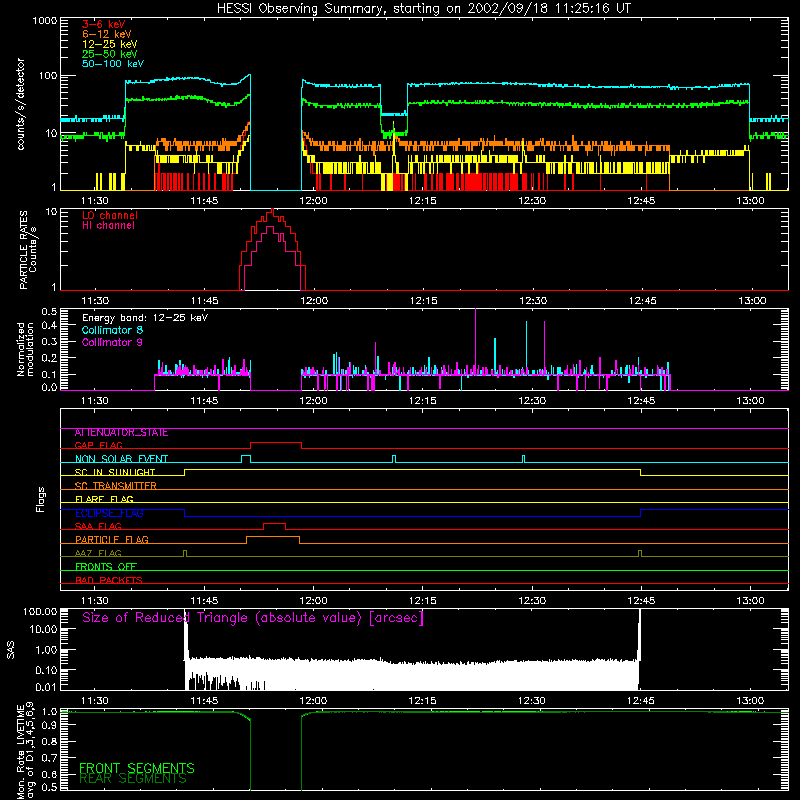Click the 'counts/s/detector' y-axis label
800x800 pixels.
point(21,104)
